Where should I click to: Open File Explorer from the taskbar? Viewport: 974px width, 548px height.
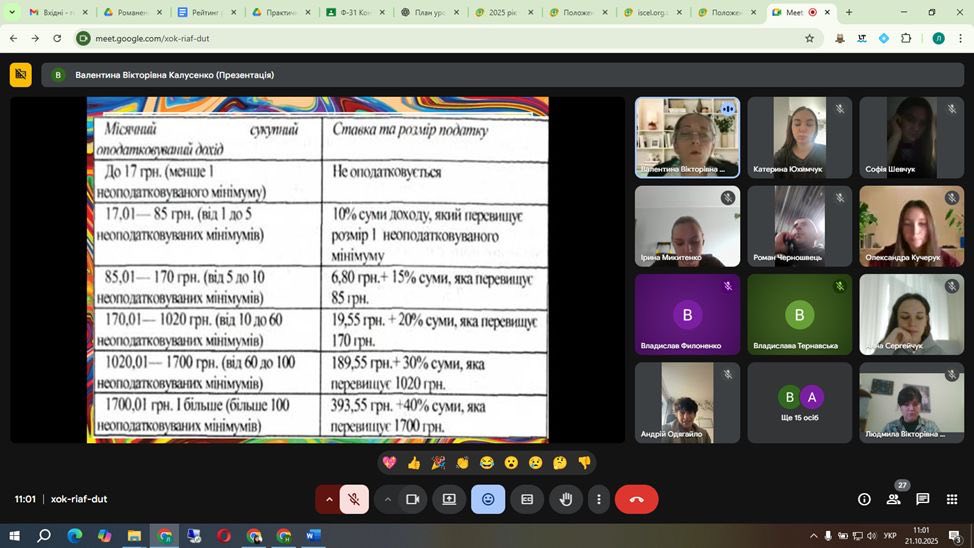134,536
